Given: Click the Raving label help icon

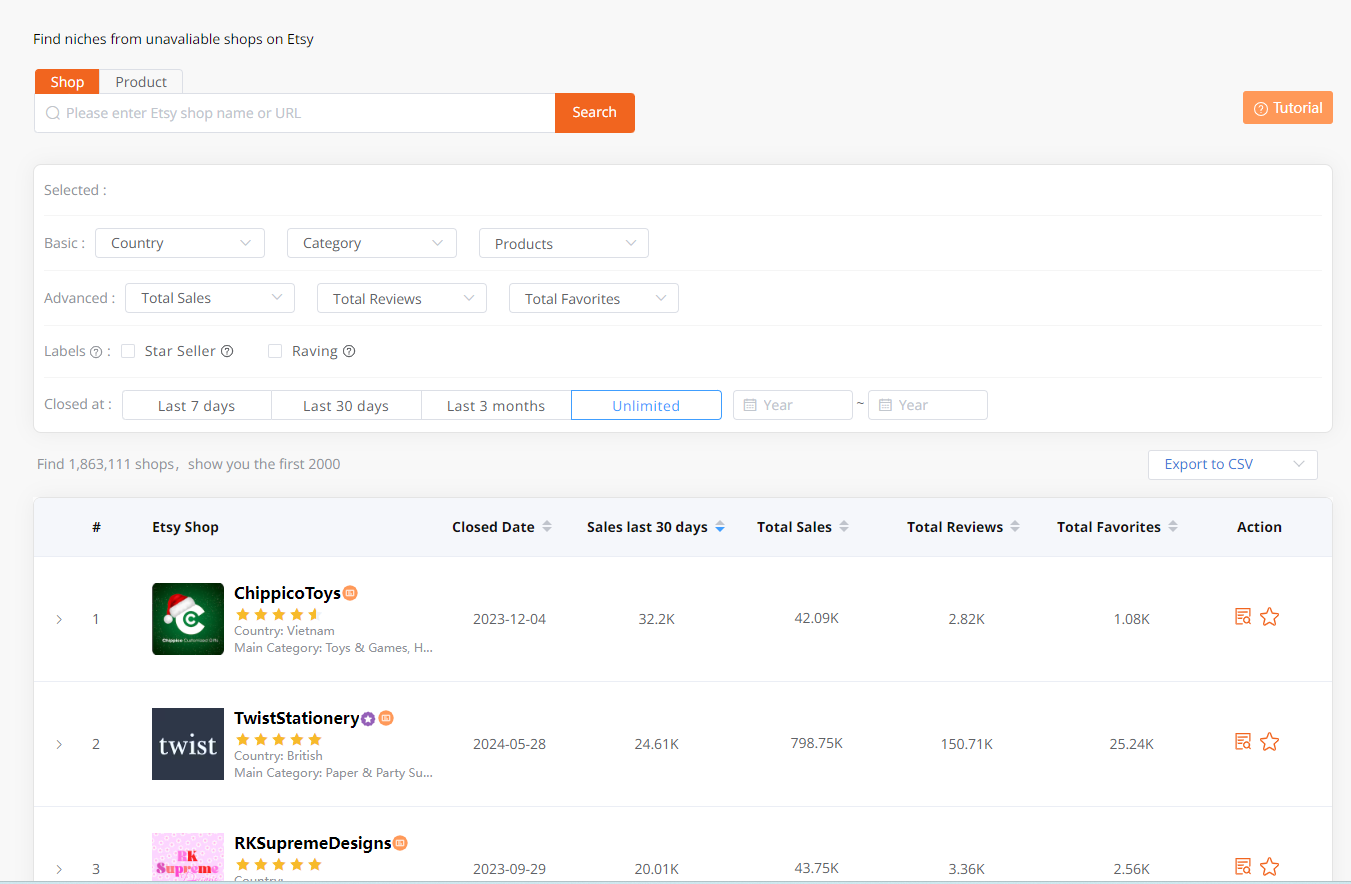Looking at the screenshot, I should (x=349, y=351).
